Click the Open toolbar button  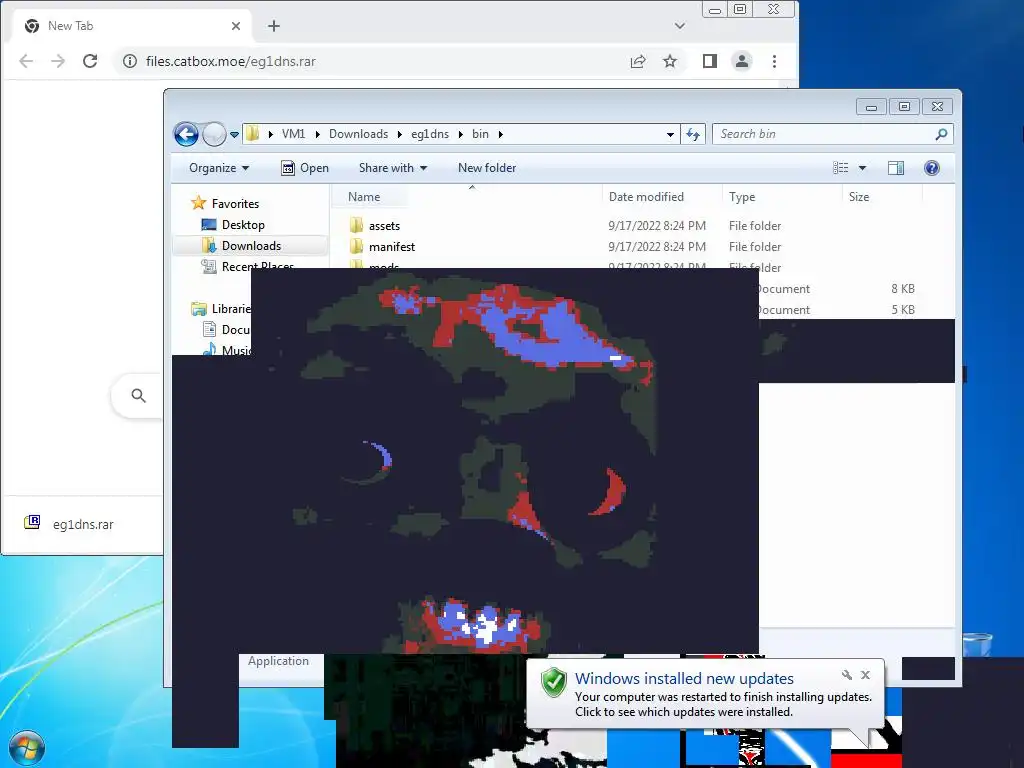point(305,168)
